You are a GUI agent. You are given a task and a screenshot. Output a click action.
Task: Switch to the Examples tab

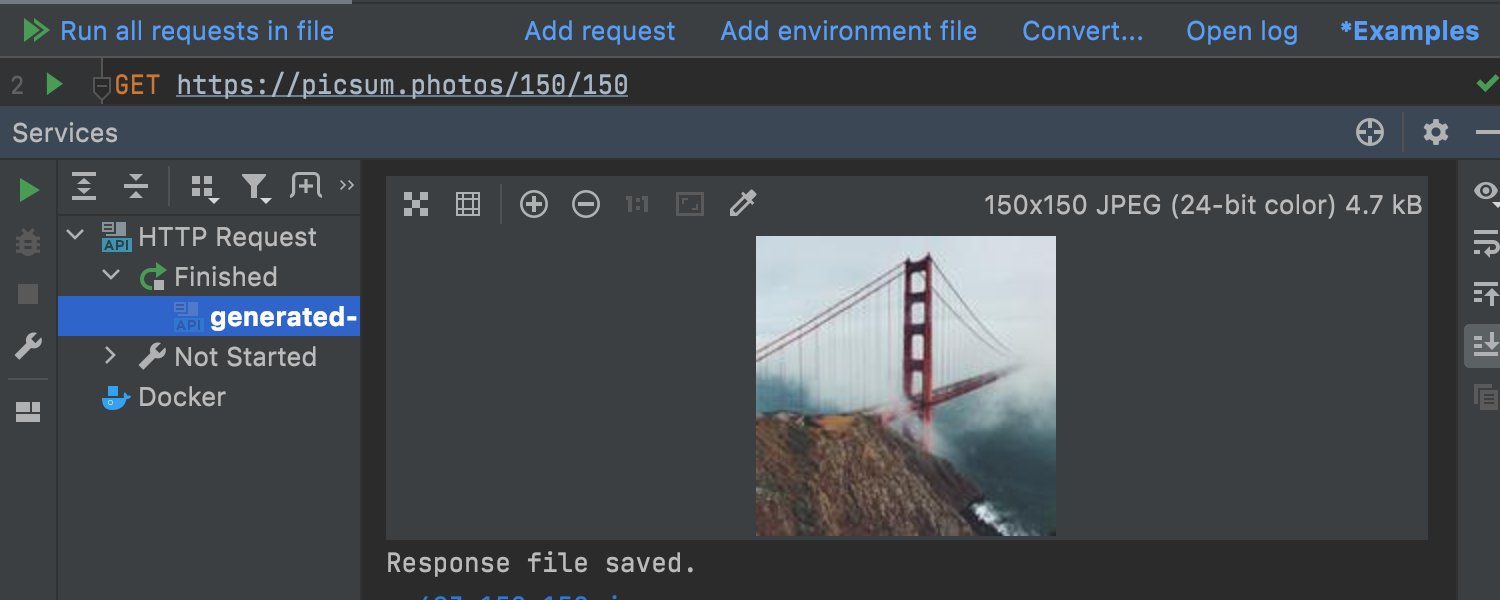[x=1410, y=31]
